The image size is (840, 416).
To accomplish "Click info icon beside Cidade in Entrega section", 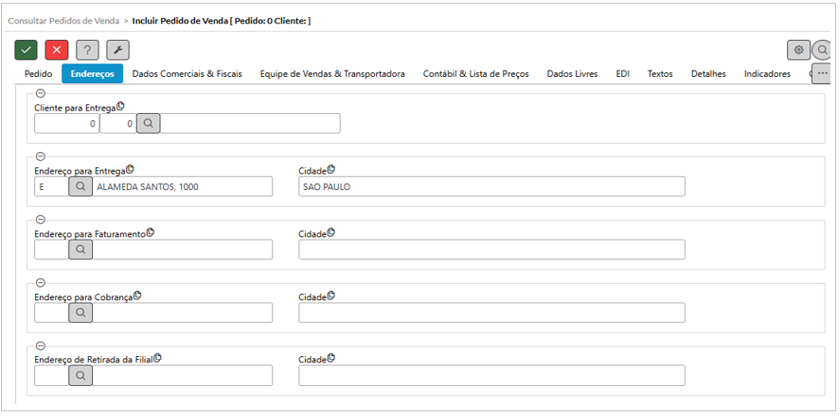I will (331, 169).
